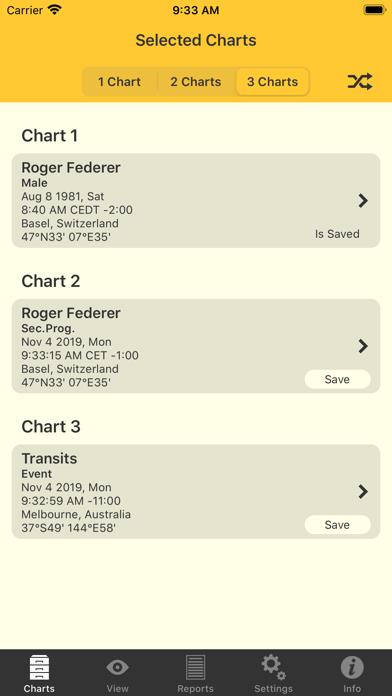Tap the Melbourne, Australia location line
The height and width of the screenshot is (696, 392).
[x=76, y=514]
